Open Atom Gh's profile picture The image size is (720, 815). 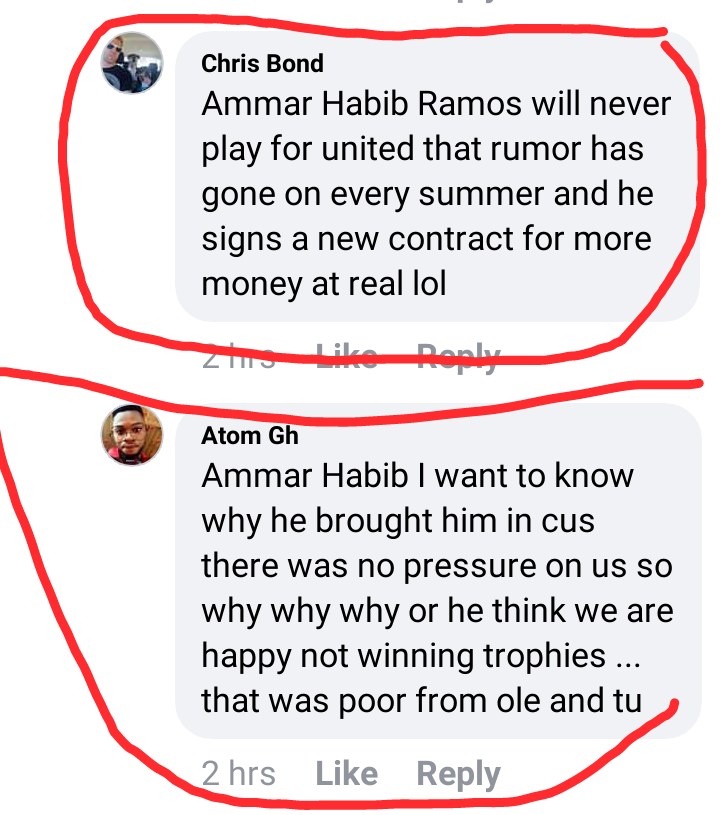132,435
